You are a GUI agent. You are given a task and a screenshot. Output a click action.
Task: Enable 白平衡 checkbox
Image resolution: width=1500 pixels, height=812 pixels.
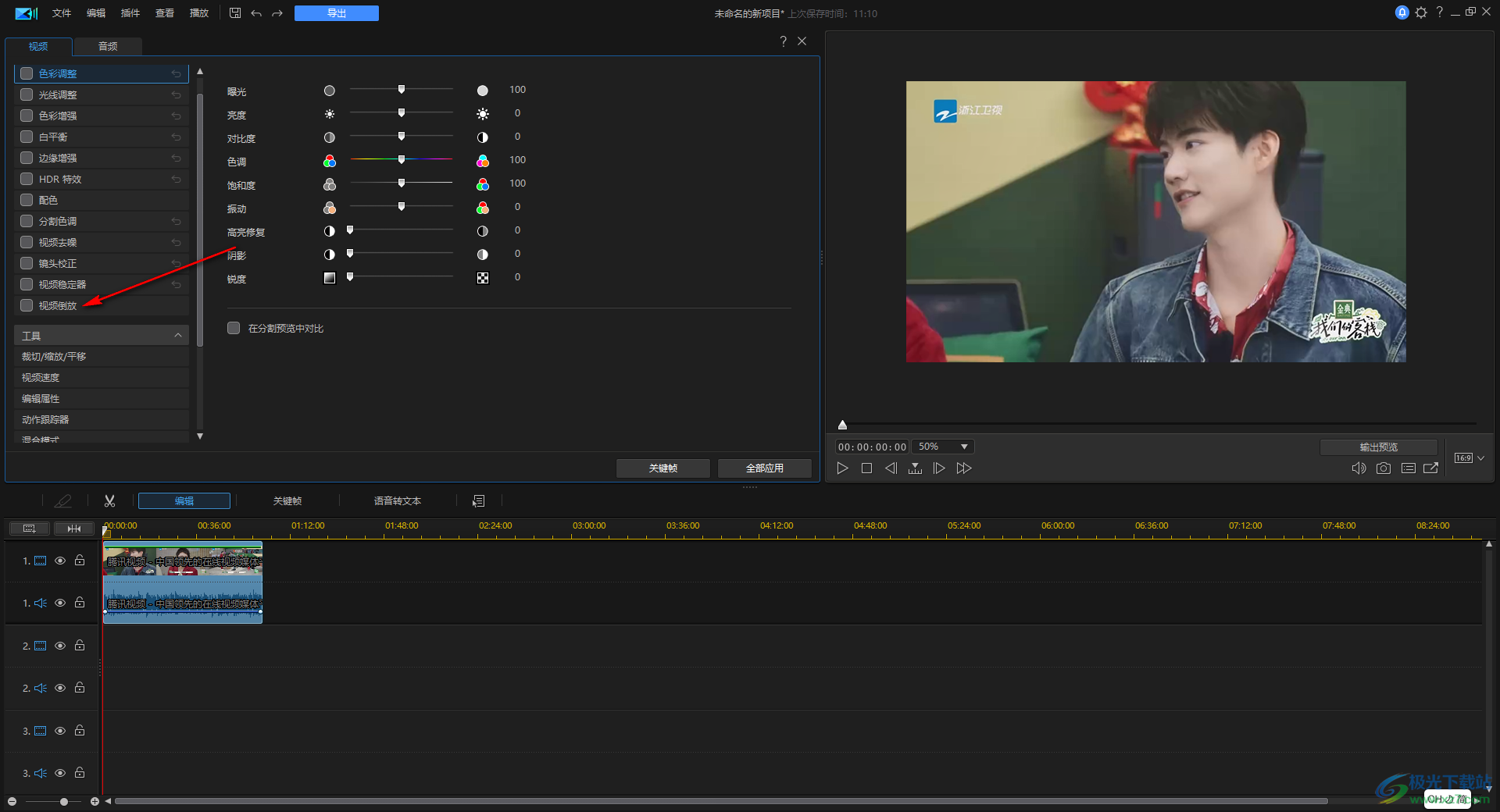coord(27,137)
